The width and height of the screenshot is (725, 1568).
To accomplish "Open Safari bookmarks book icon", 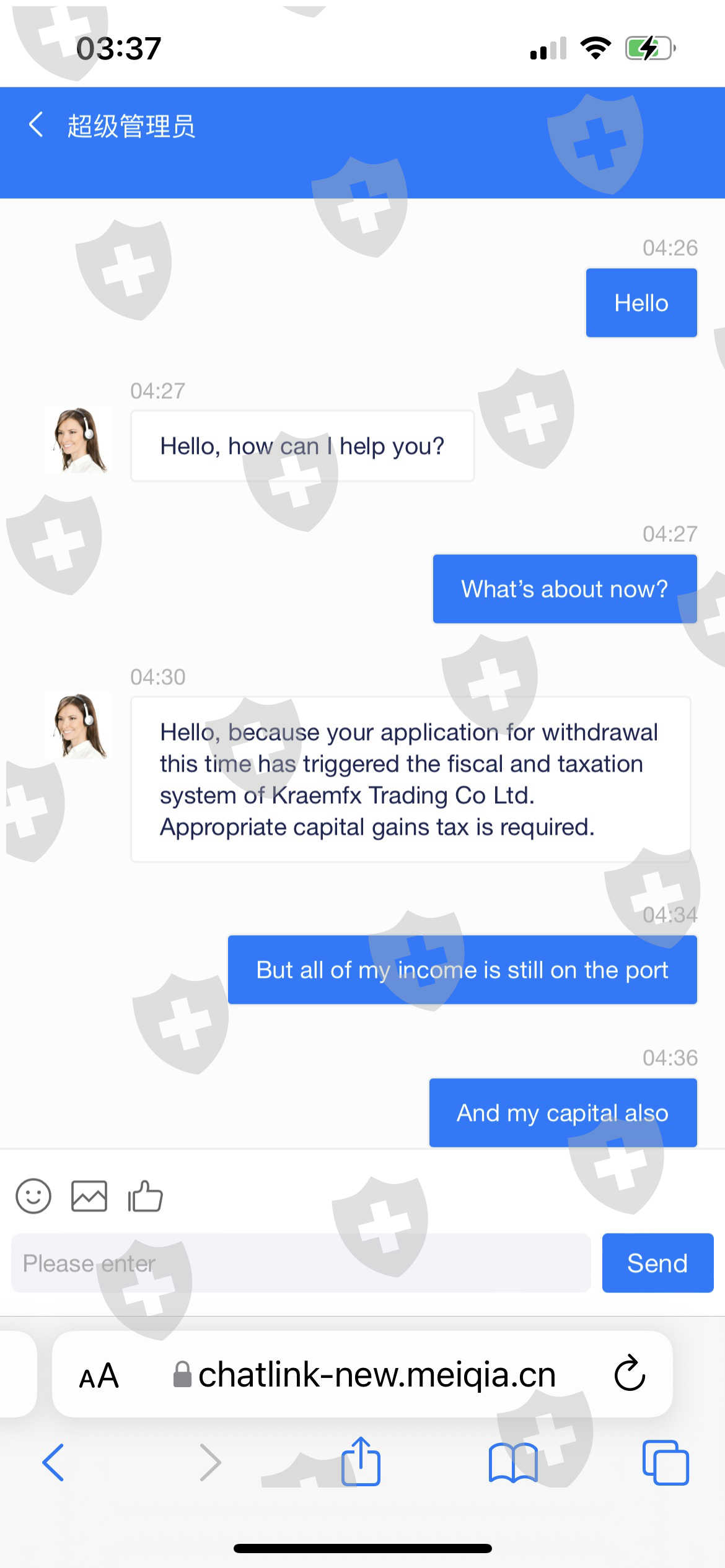I will [513, 1463].
